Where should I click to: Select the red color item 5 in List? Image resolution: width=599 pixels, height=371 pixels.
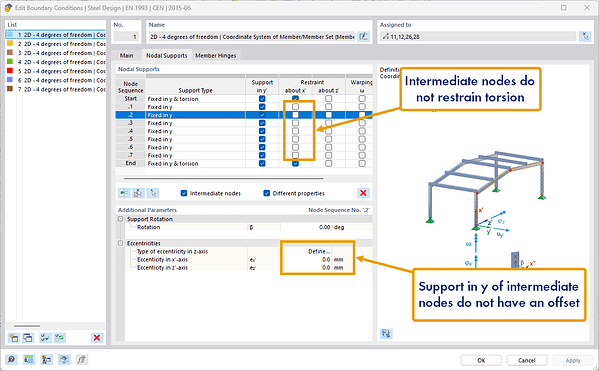tap(56, 71)
